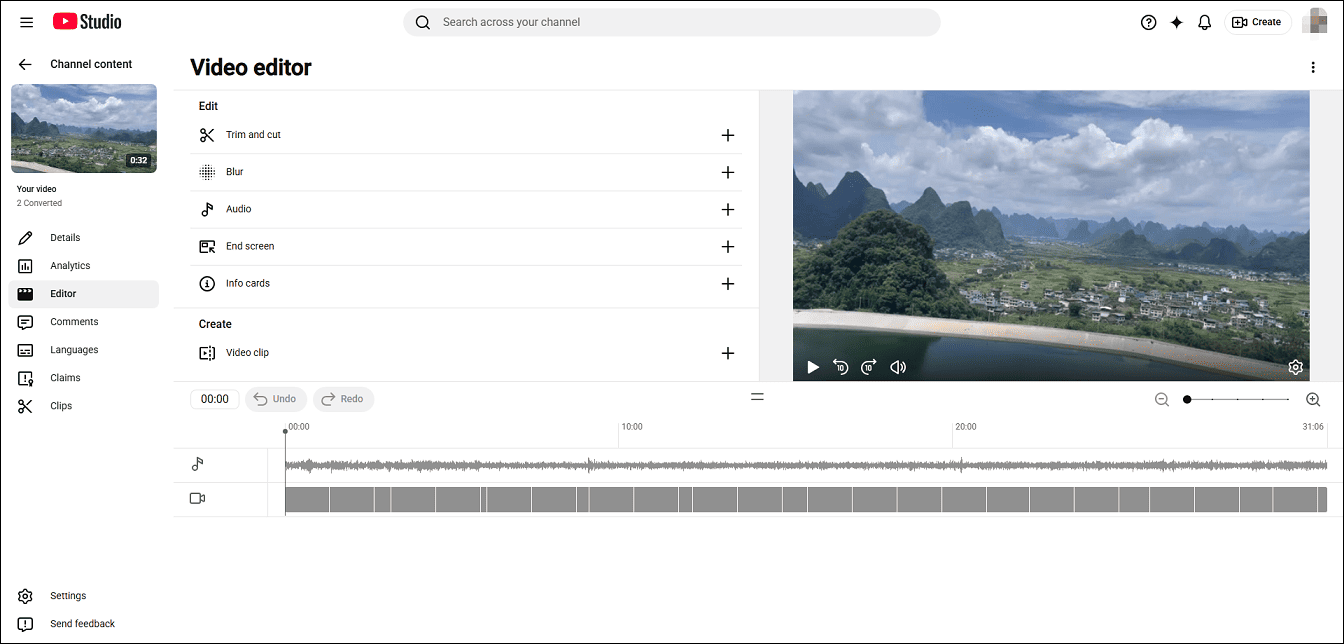Add Trim and cut with plus
1344x644 pixels.
pyautogui.click(x=728, y=135)
